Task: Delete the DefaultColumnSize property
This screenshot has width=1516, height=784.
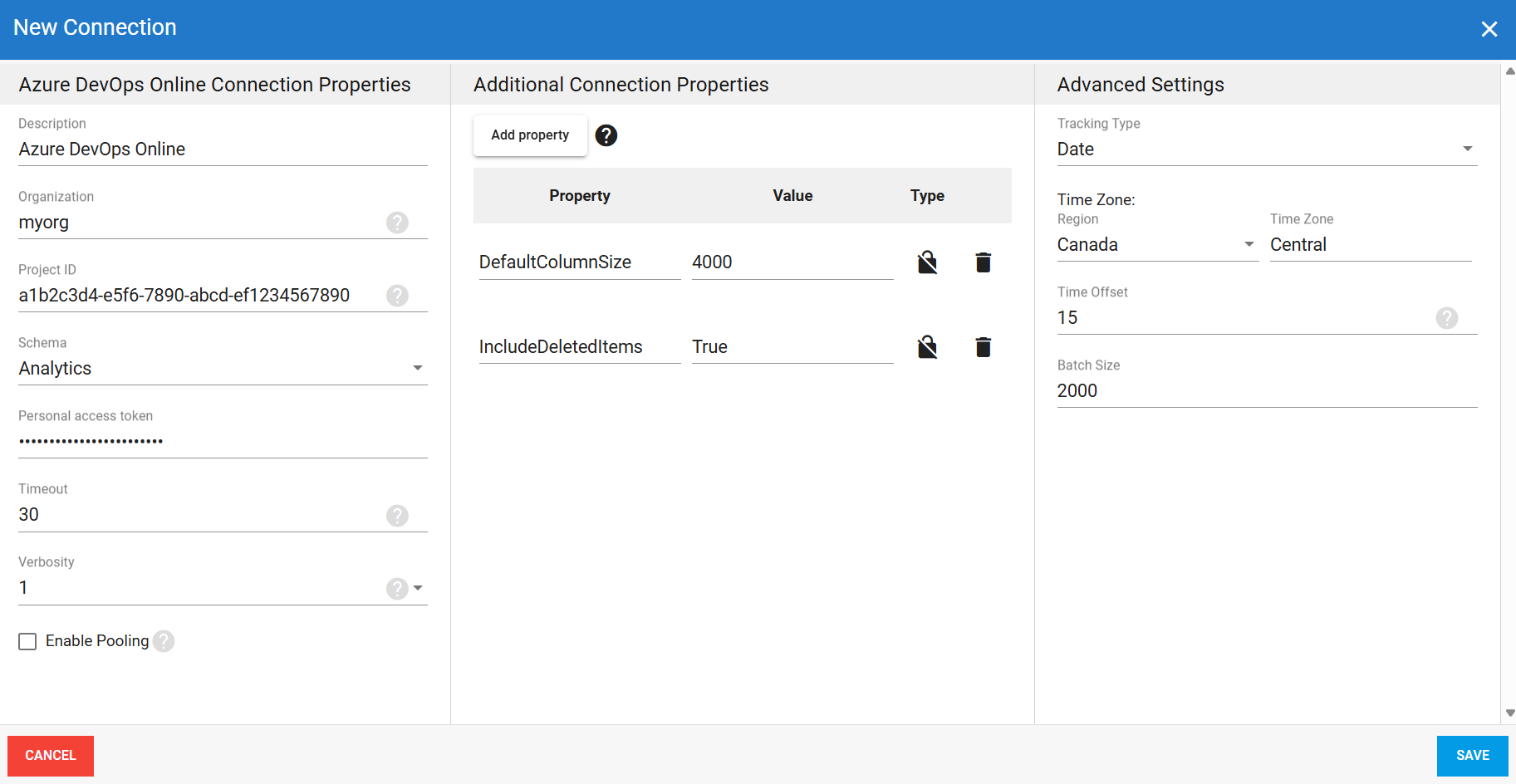Action: click(x=983, y=262)
